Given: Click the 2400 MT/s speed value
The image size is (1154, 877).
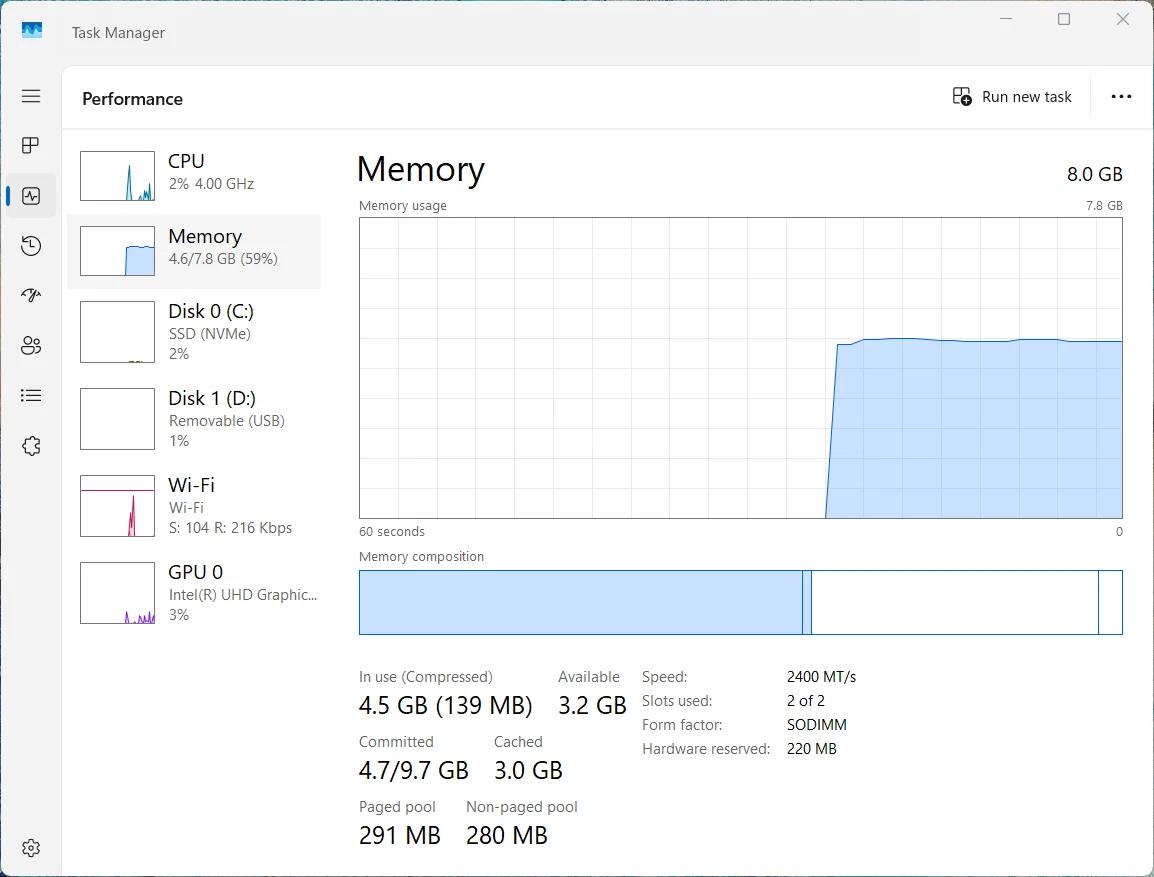Looking at the screenshot, I should point(821,677).
